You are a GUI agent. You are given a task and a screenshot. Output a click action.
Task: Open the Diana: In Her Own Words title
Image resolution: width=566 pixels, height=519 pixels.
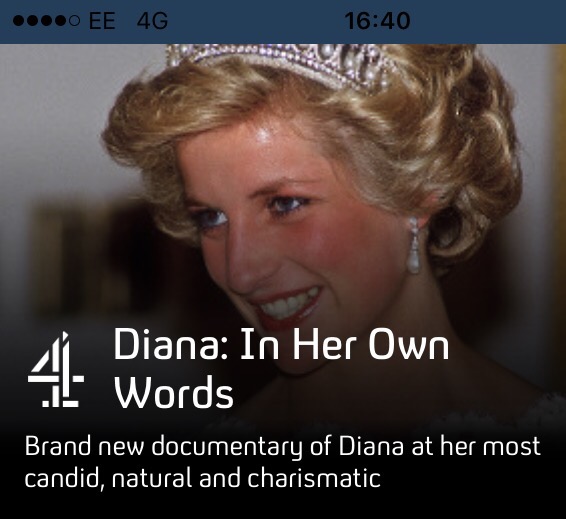pyautogui.click(x=282, y=368)
